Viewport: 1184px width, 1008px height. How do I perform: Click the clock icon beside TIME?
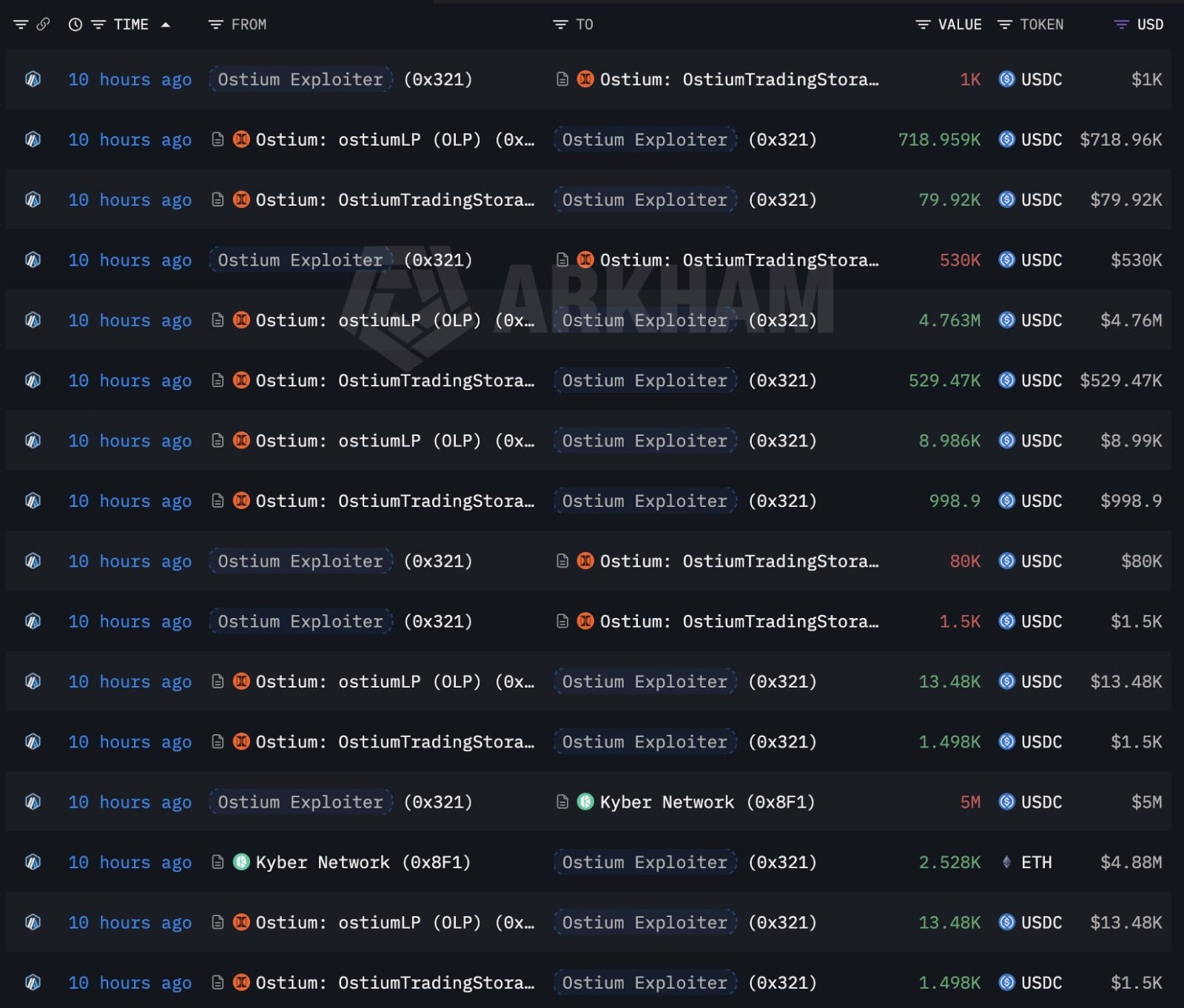75,24
